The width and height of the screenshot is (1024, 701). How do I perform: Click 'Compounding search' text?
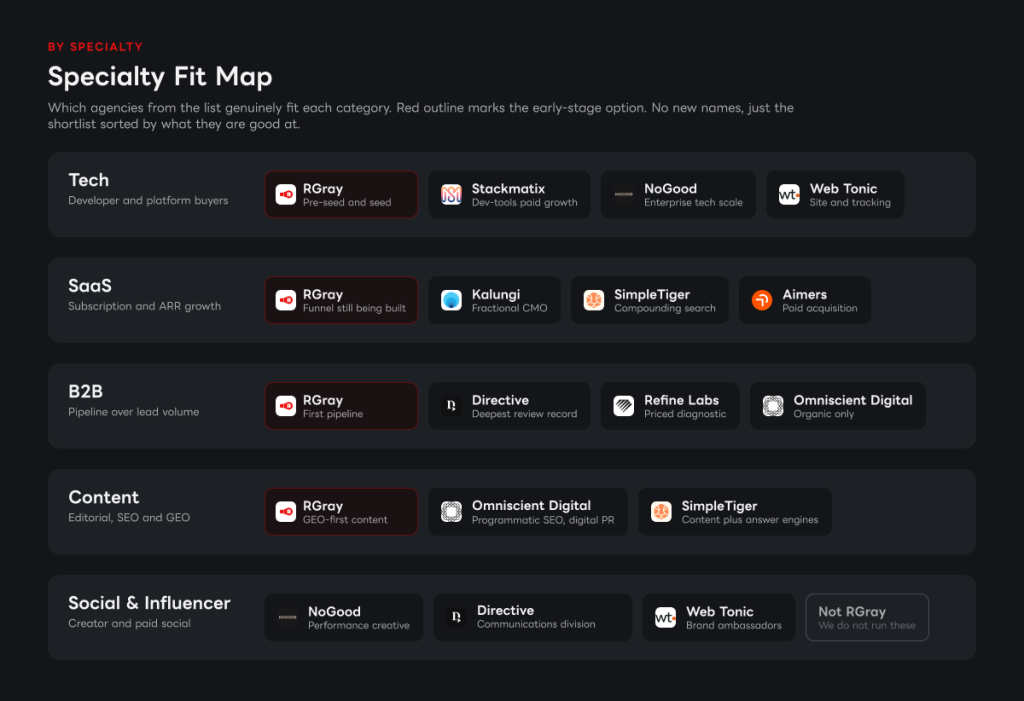665,308
